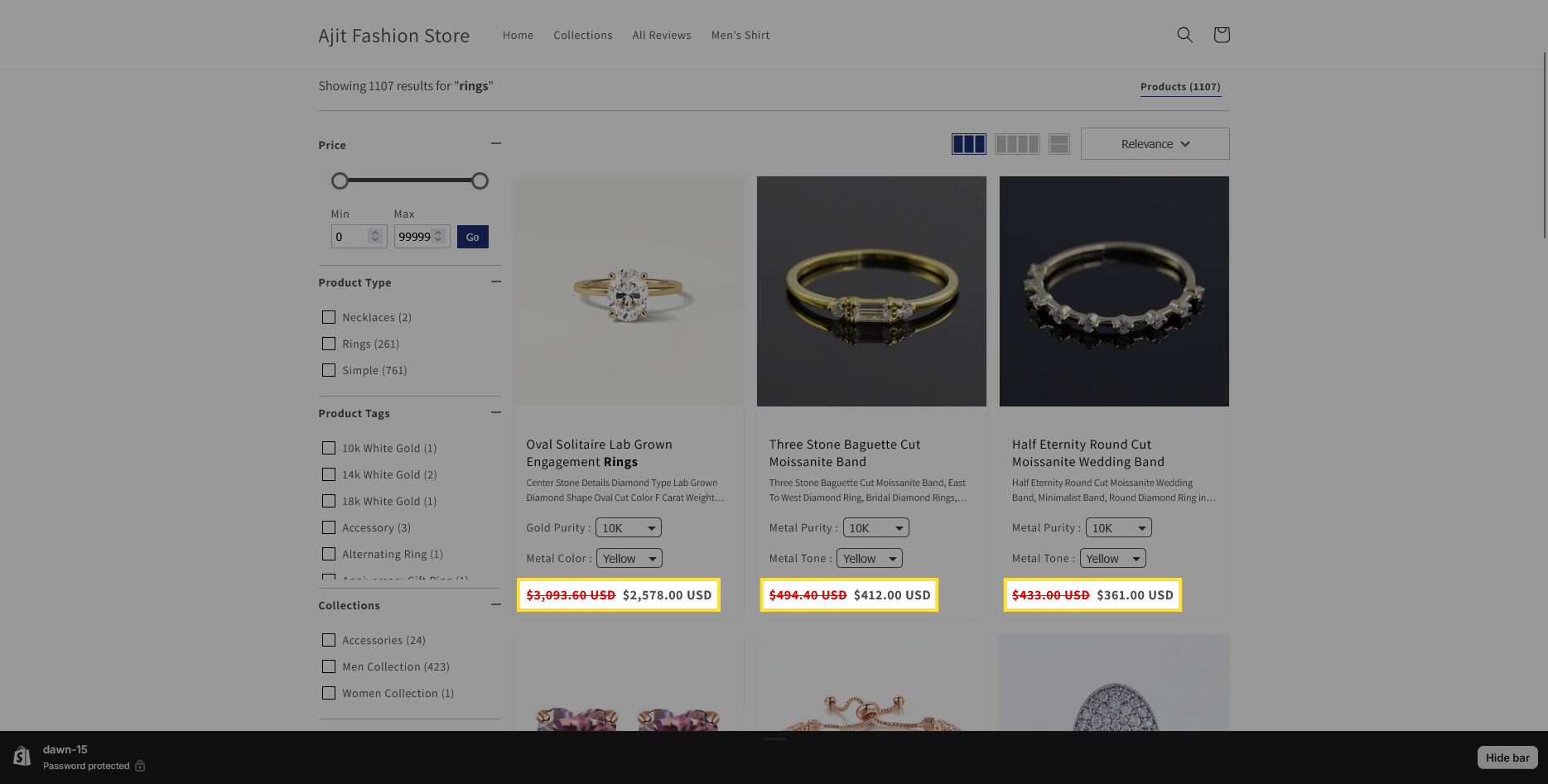
Task: Open Metal Tone dropdown for Three Stone band
Action: pos(869,559)
